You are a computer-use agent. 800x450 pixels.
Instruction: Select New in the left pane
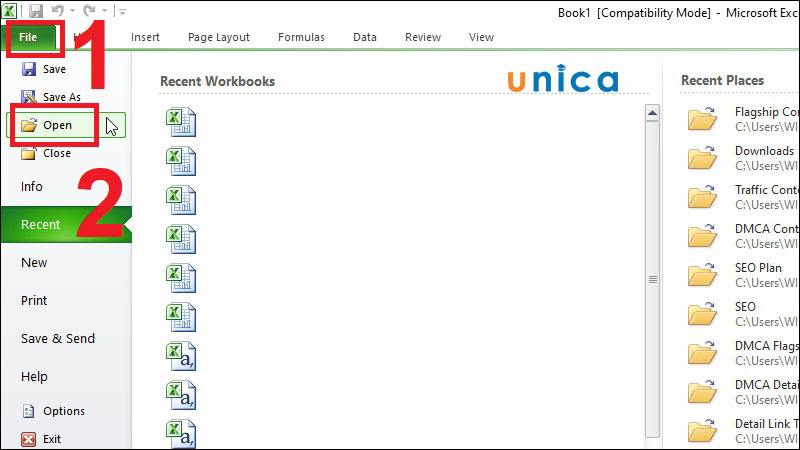tap(34, 263)
